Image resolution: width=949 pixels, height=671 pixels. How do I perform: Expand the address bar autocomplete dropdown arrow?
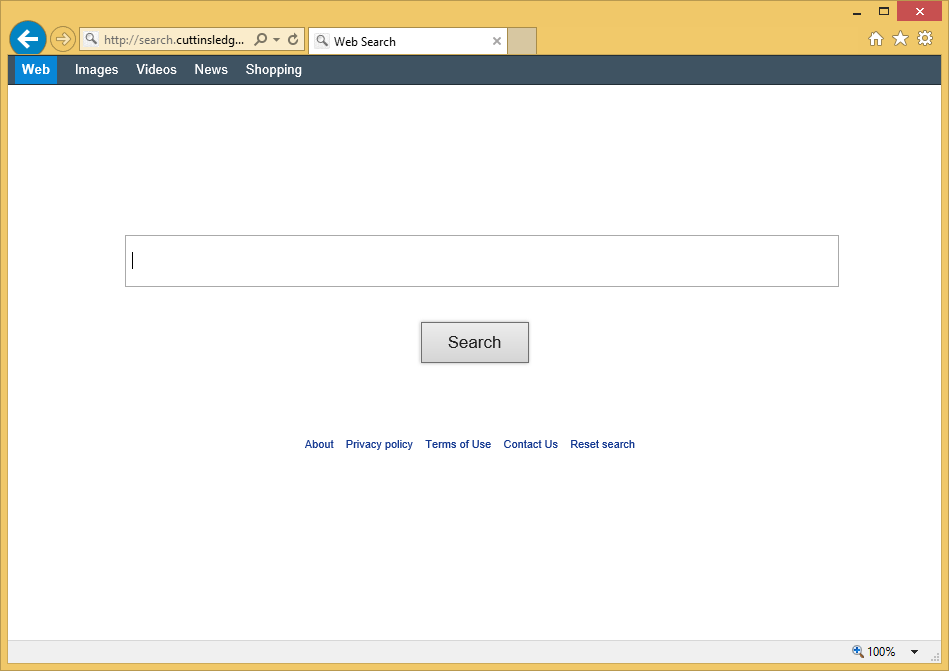[x=277, y=40]
